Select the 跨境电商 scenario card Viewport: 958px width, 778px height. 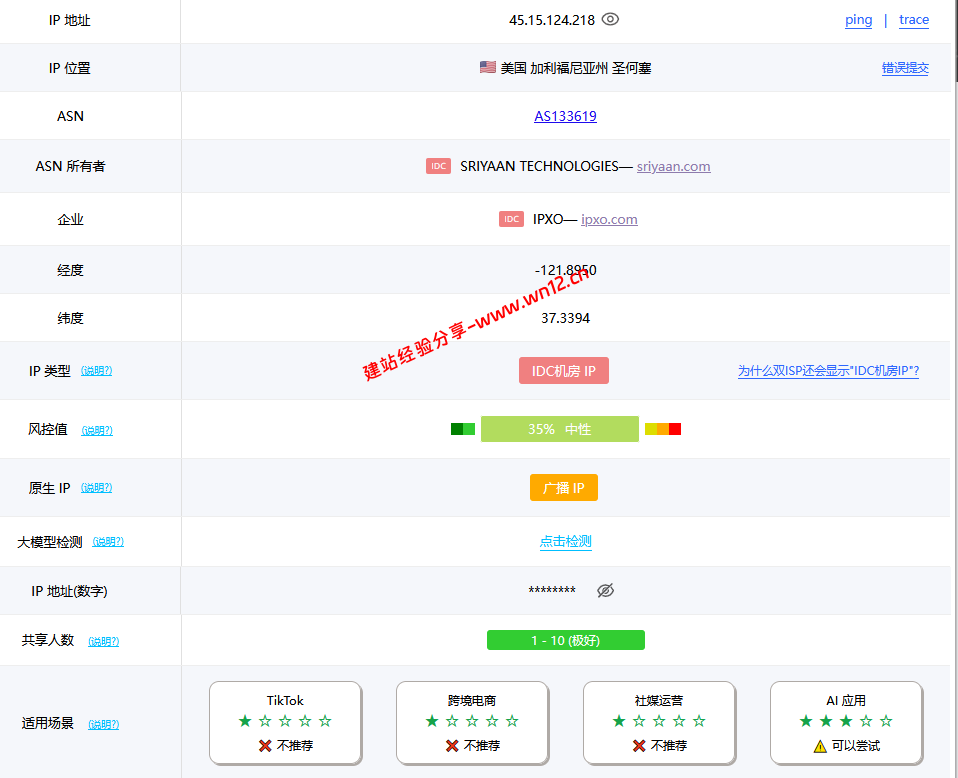(x=472, y=723)
